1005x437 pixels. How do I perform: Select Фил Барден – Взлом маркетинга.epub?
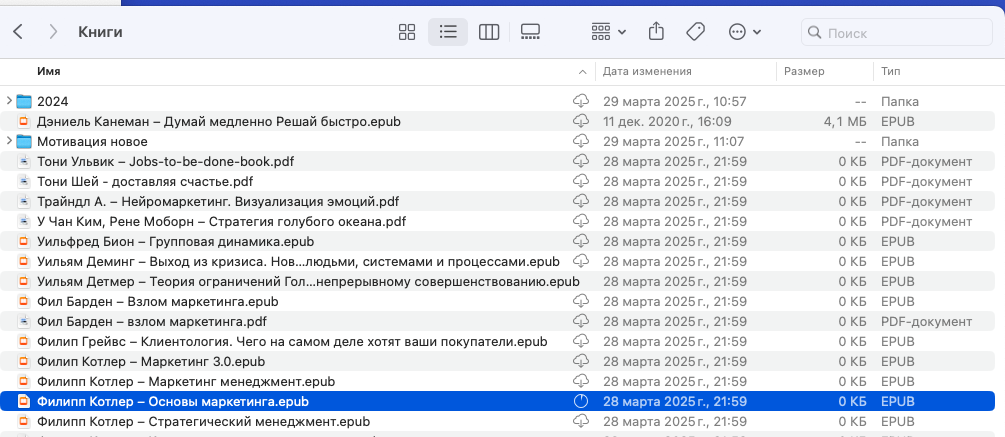pos(157,301)
